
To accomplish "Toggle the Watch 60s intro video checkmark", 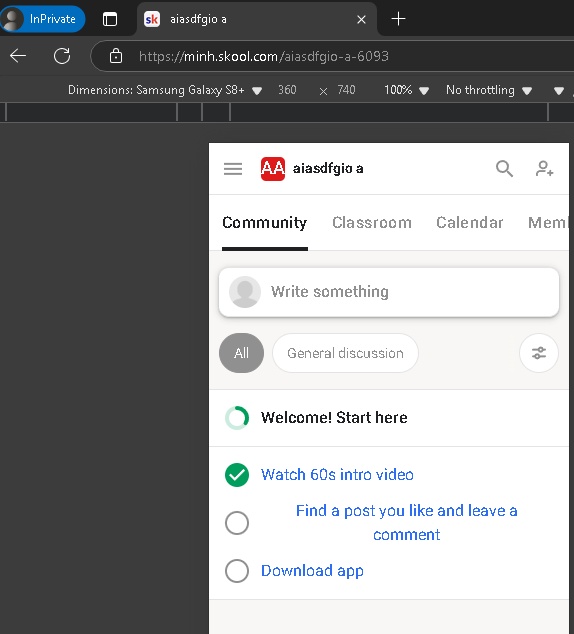I will click(237, 475).
